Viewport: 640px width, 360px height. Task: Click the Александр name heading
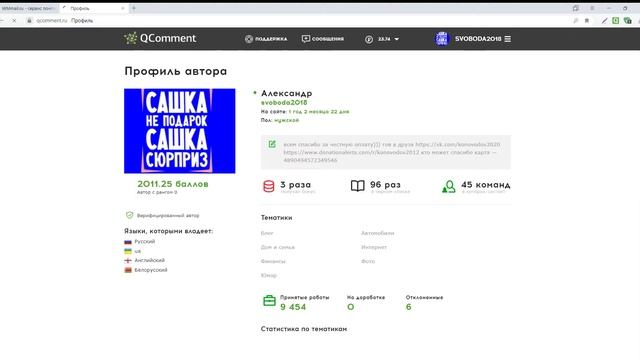click(x=287, y=93)
